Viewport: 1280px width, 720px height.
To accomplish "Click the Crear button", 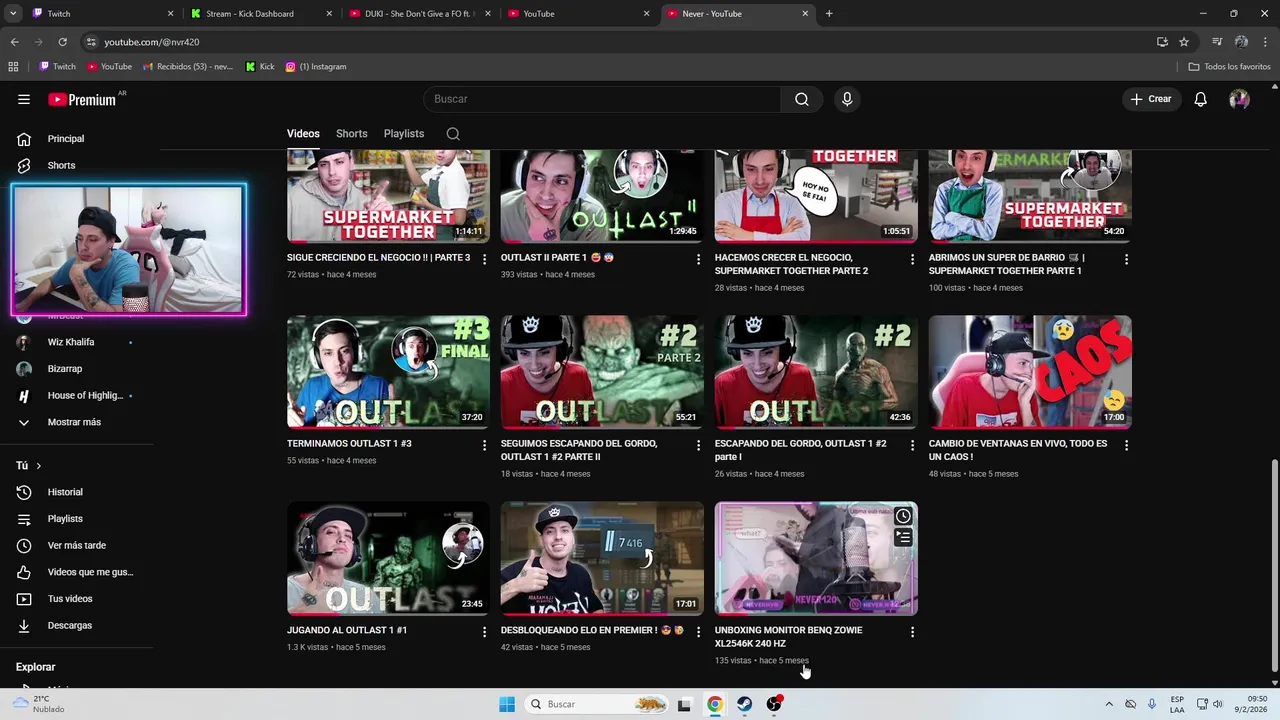I will [1151, 99].
